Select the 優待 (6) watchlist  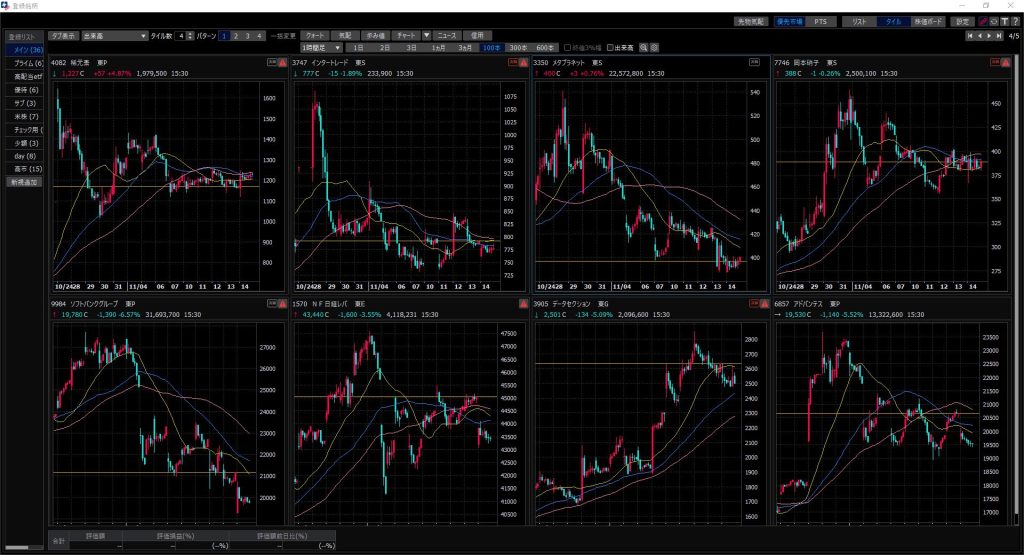point(25,89)
